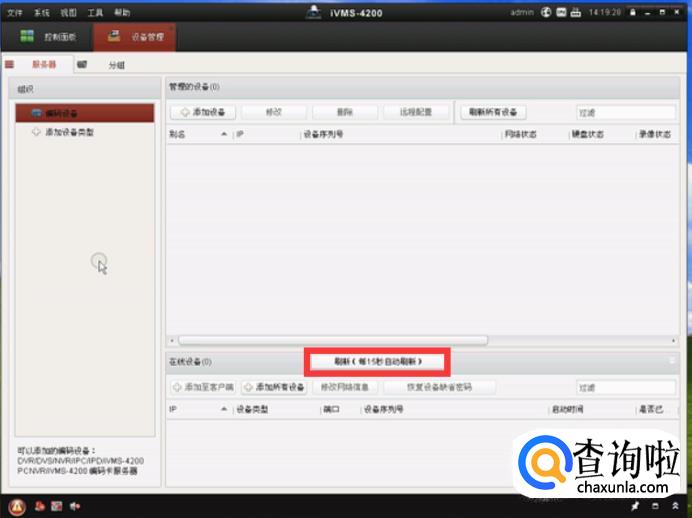Click the 远程配置 button
692x518 pixels.
(416, 112)
